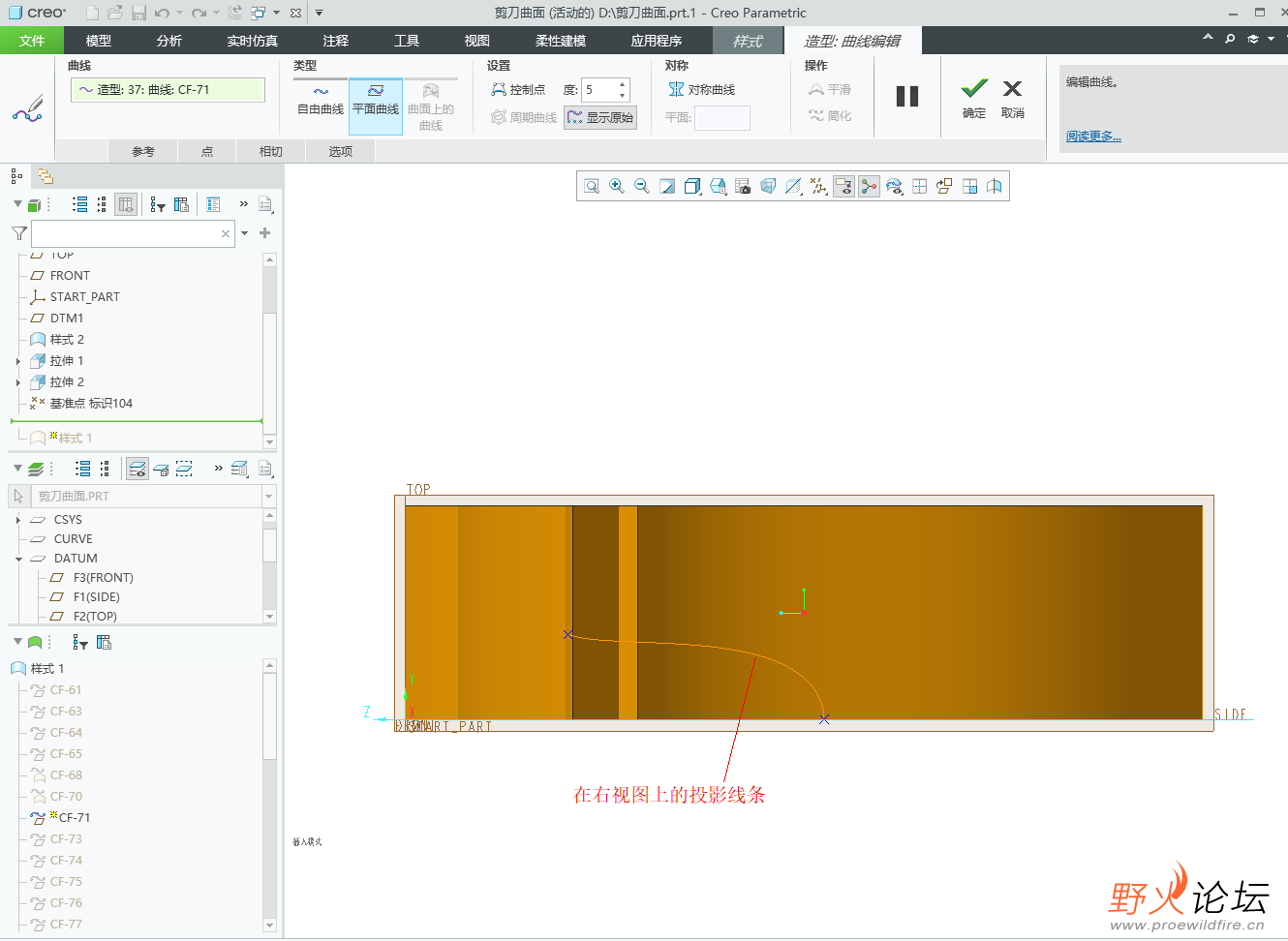Click the curvature display icon with eye
1288x941 pixels.
[x=894, y=186]
